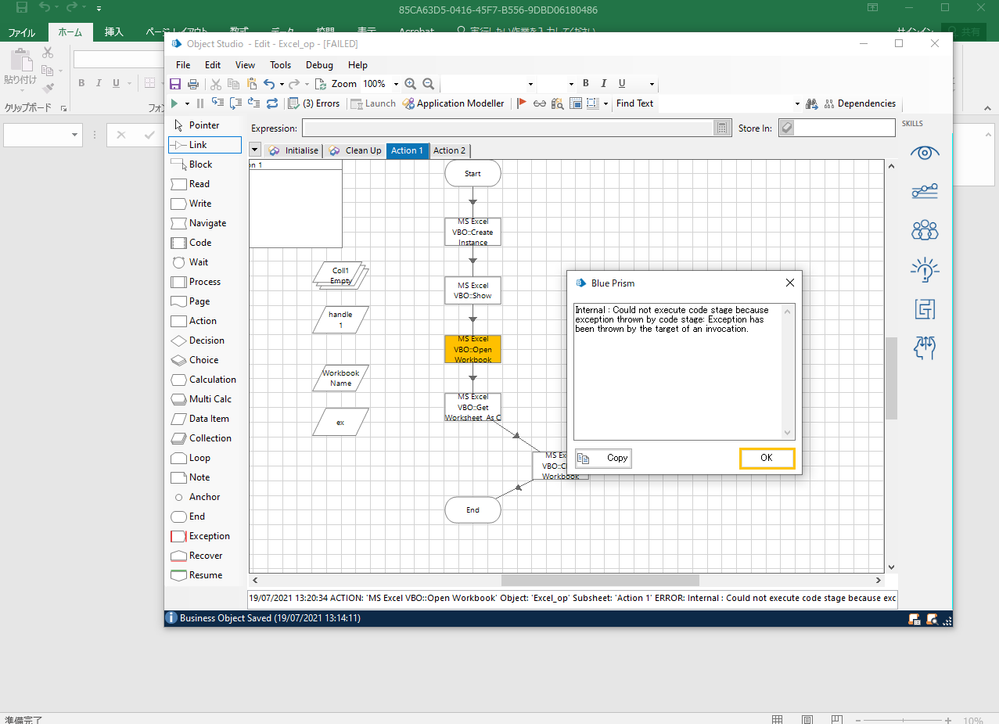Open Application Modeller
This screenshot has width=999, height=724.
[454, 103]
